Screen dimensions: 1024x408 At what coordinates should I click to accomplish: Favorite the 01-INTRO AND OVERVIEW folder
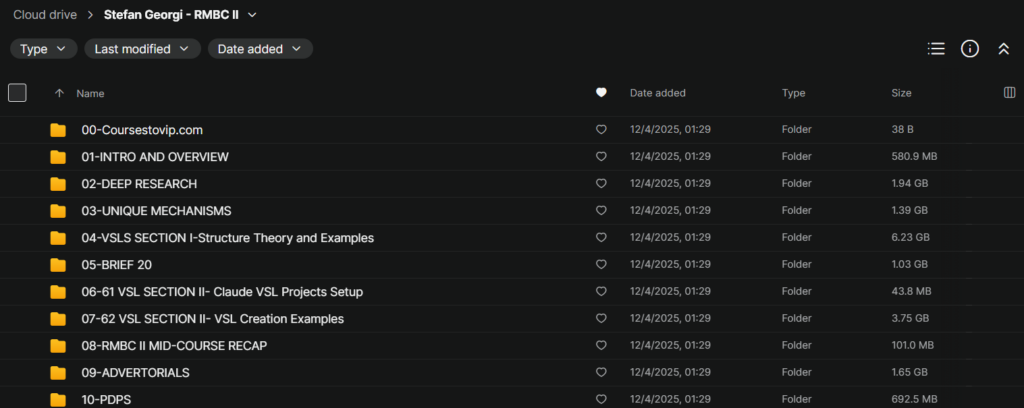601,157
